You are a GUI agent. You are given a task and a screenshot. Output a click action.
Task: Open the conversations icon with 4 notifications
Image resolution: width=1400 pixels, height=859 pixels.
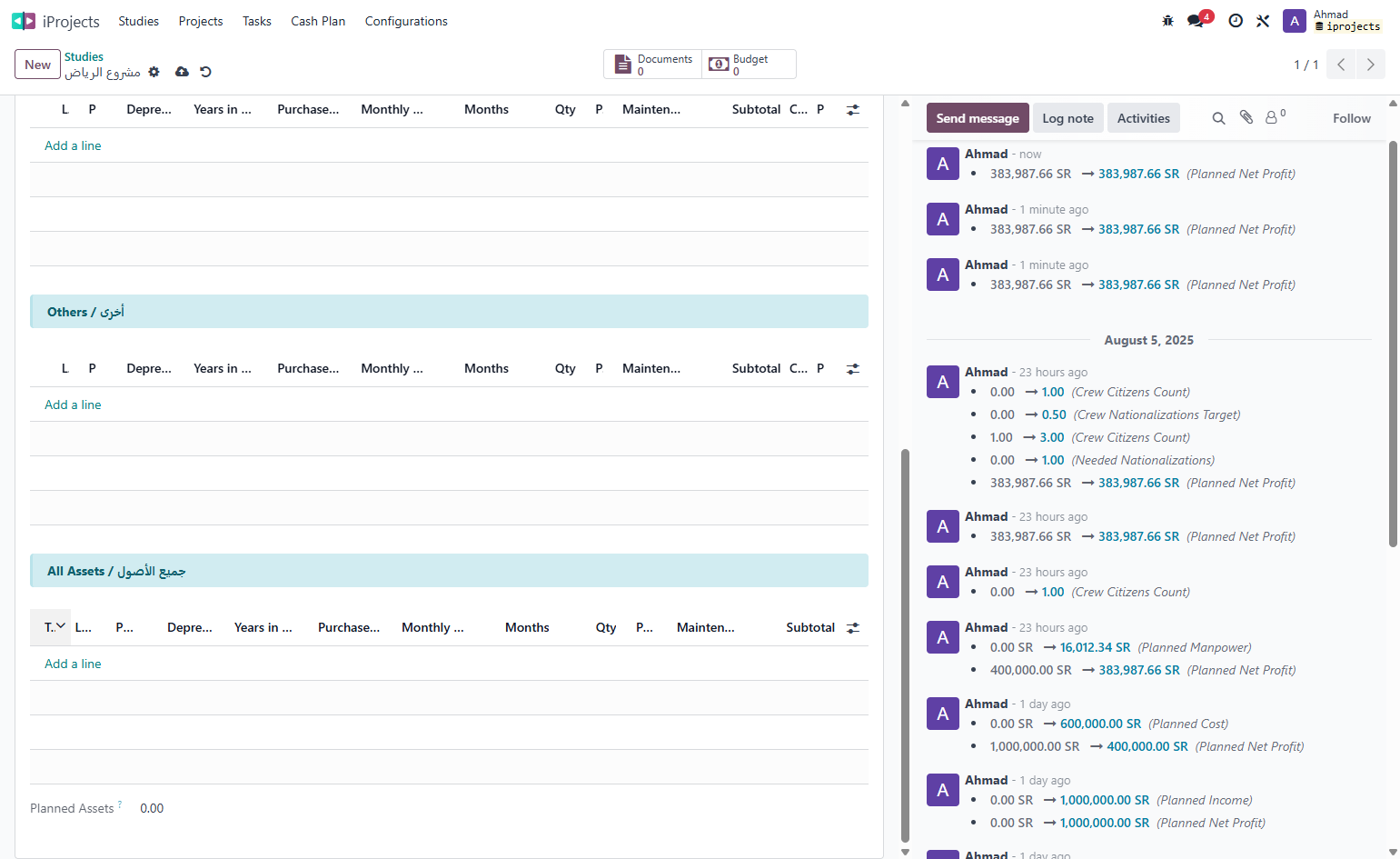1196,21
